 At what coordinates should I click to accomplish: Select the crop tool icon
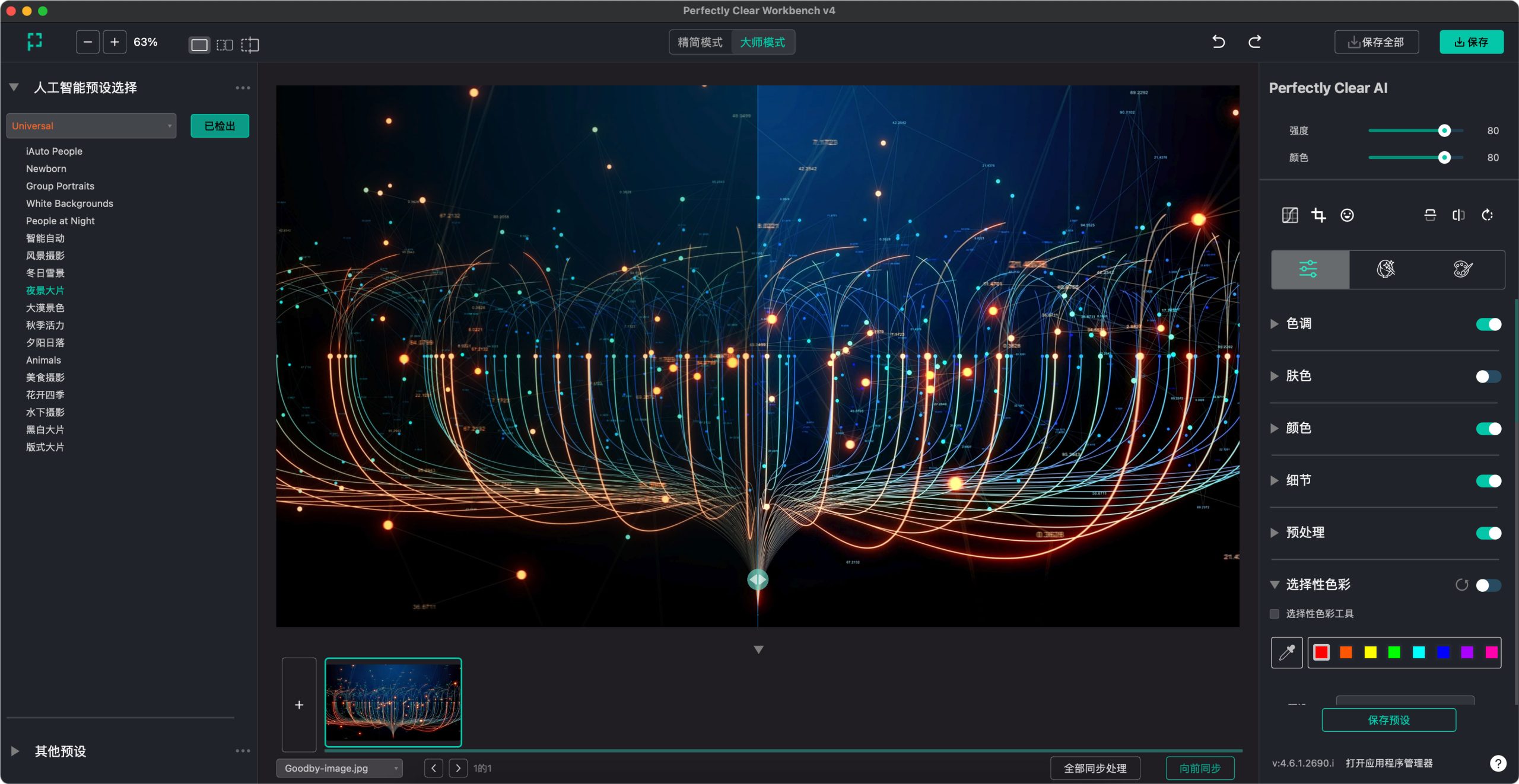click(x=1318, y=215)
